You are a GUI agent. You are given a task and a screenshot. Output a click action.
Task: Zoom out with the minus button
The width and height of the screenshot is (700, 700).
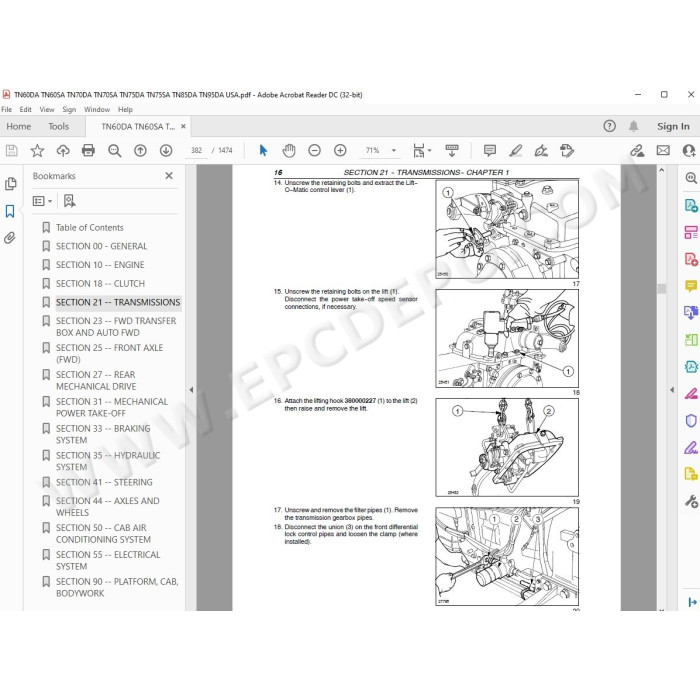point(315,150)
